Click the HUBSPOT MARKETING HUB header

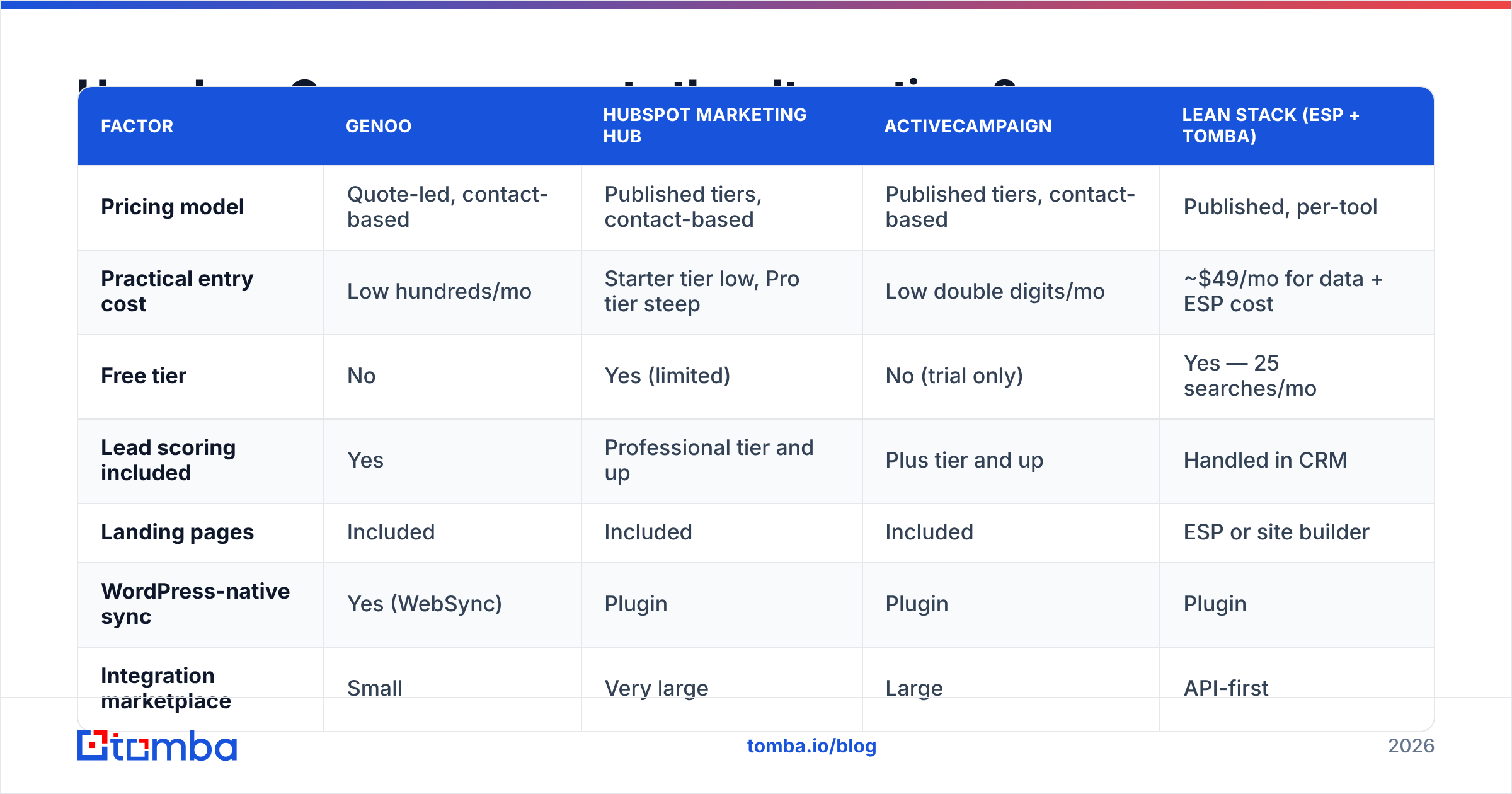705,125
